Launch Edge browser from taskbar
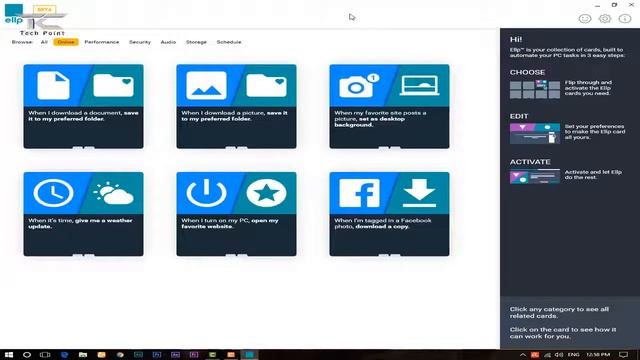The height and width of the screenshot is (360, 640). (x=64, y=354)
